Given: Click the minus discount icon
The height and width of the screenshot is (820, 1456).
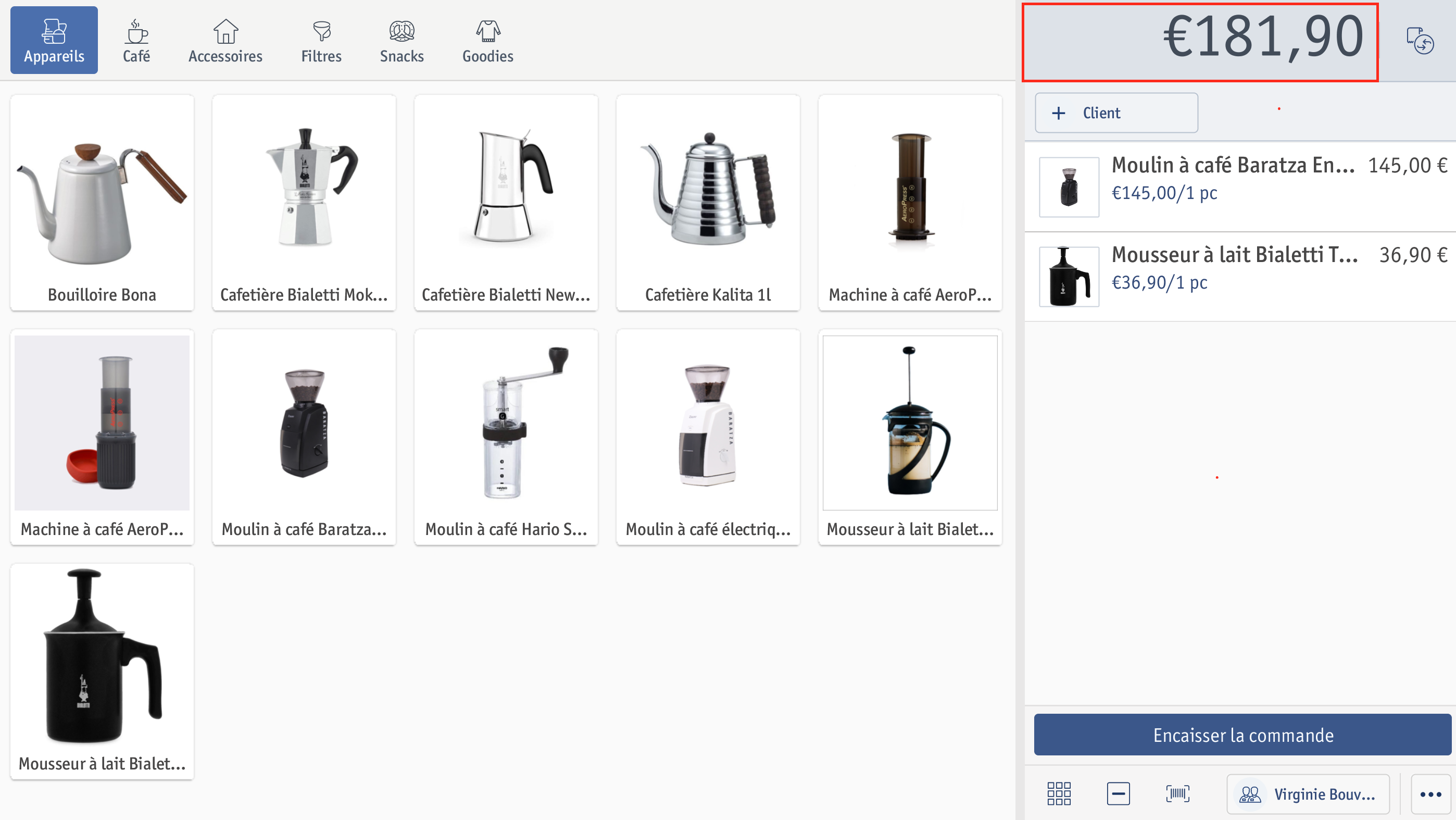Looking at the screenshot, I should (1118, 793).
